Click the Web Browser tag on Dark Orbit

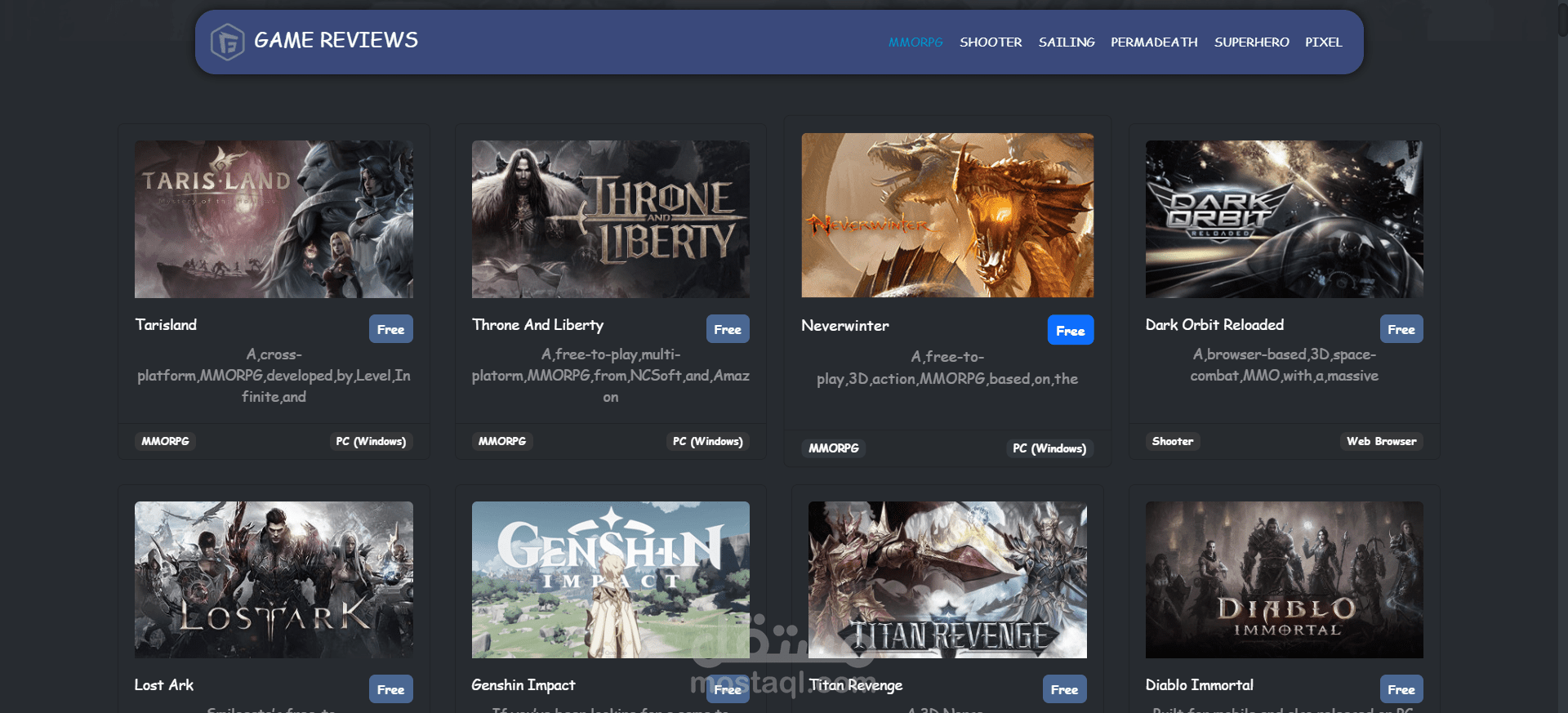click(x=1382, y=441)
